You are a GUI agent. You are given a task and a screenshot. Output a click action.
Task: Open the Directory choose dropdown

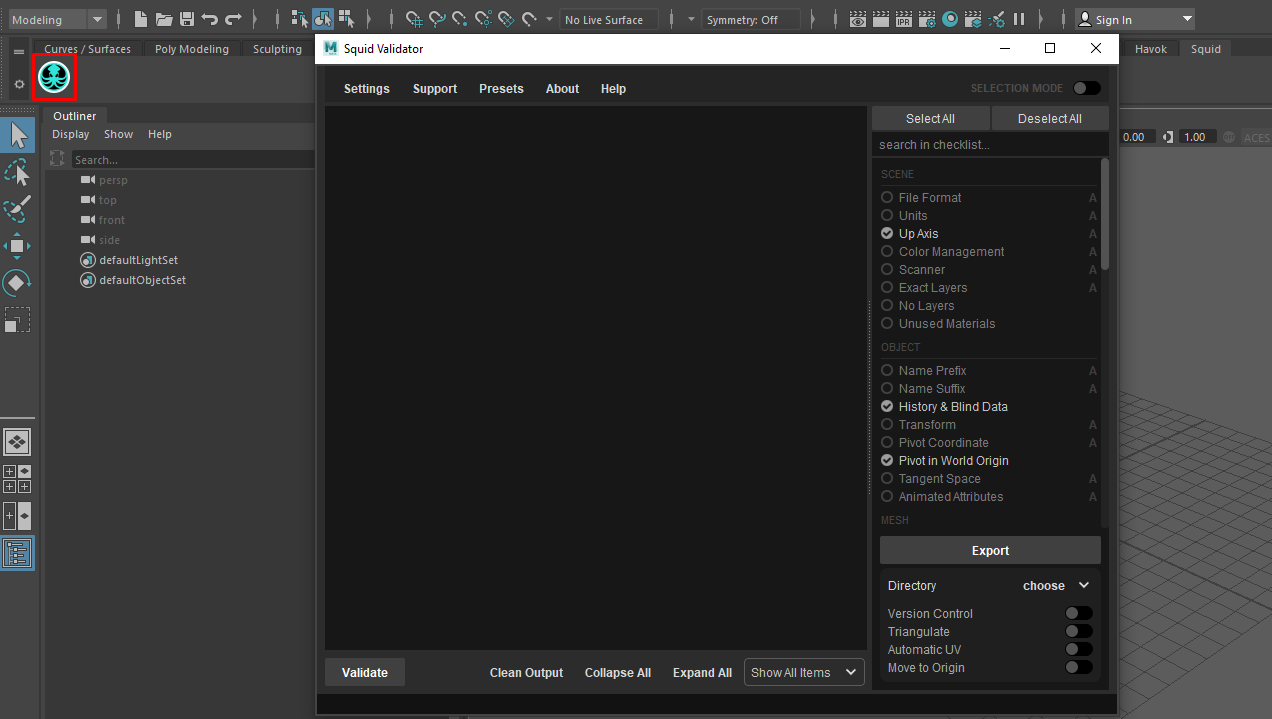pyautogui.click(x=1056, y=586)
